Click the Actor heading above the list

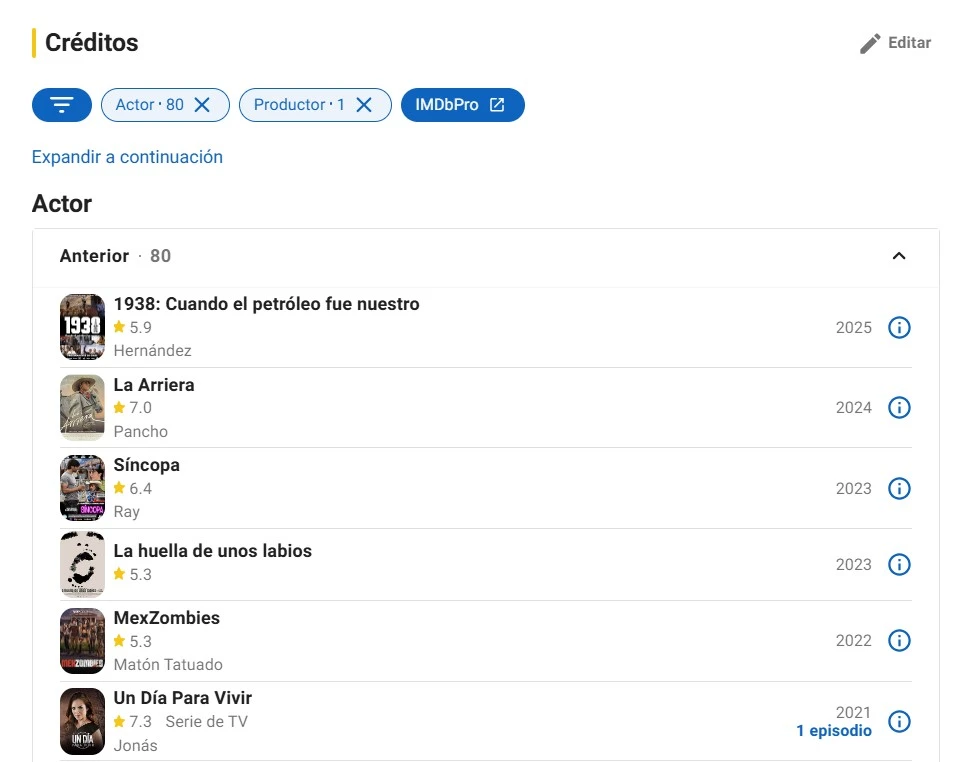click(x=62, y=204)
